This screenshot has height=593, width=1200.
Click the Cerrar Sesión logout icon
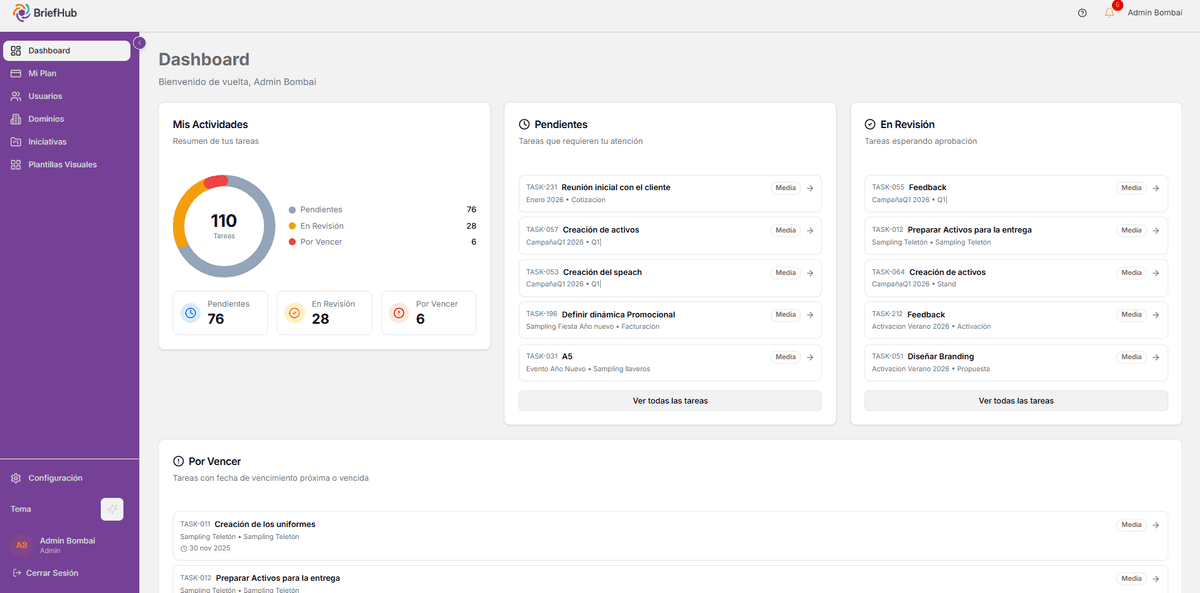17,572
